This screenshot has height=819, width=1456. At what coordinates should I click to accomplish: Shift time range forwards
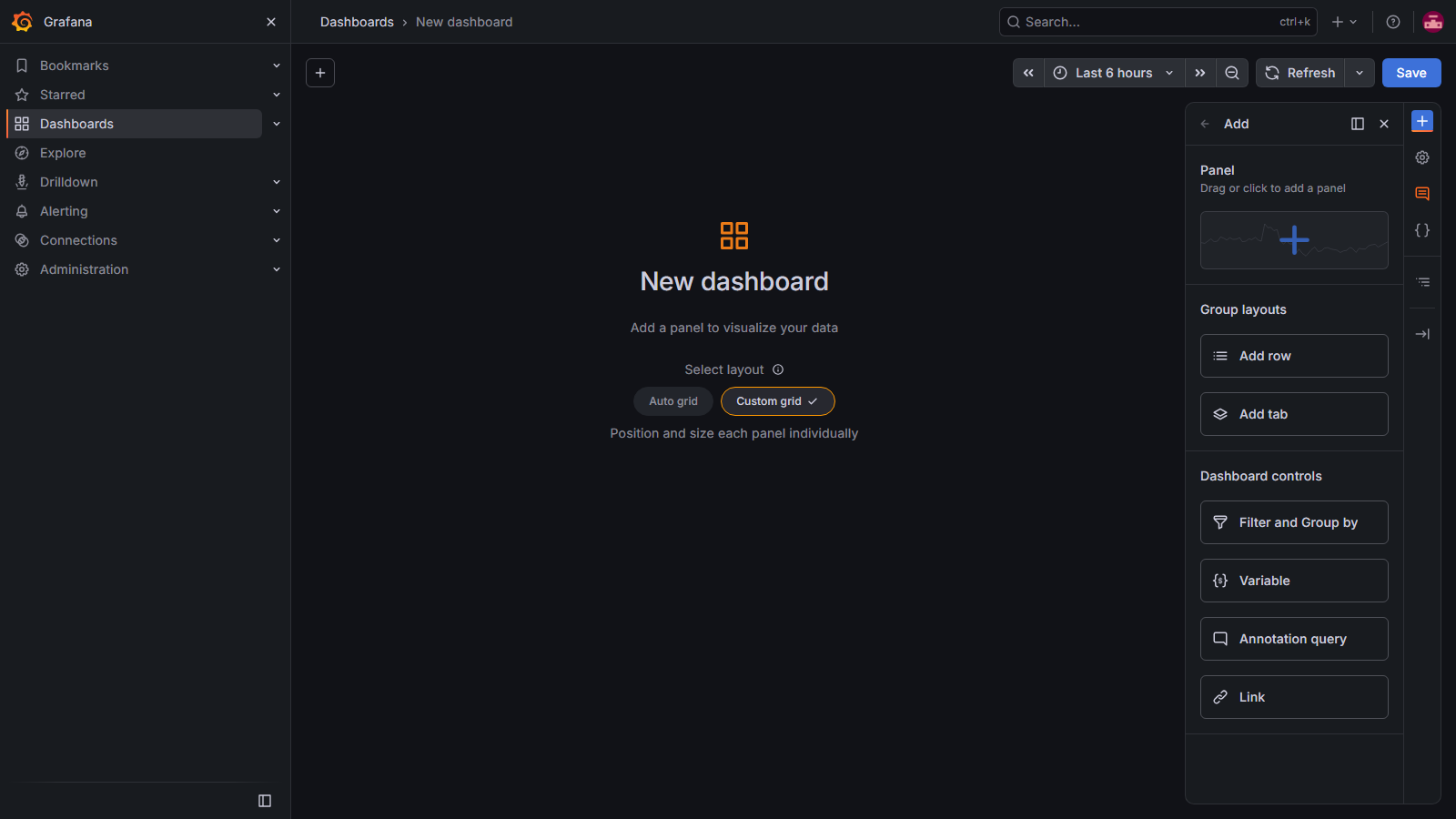click(1200, 73)
